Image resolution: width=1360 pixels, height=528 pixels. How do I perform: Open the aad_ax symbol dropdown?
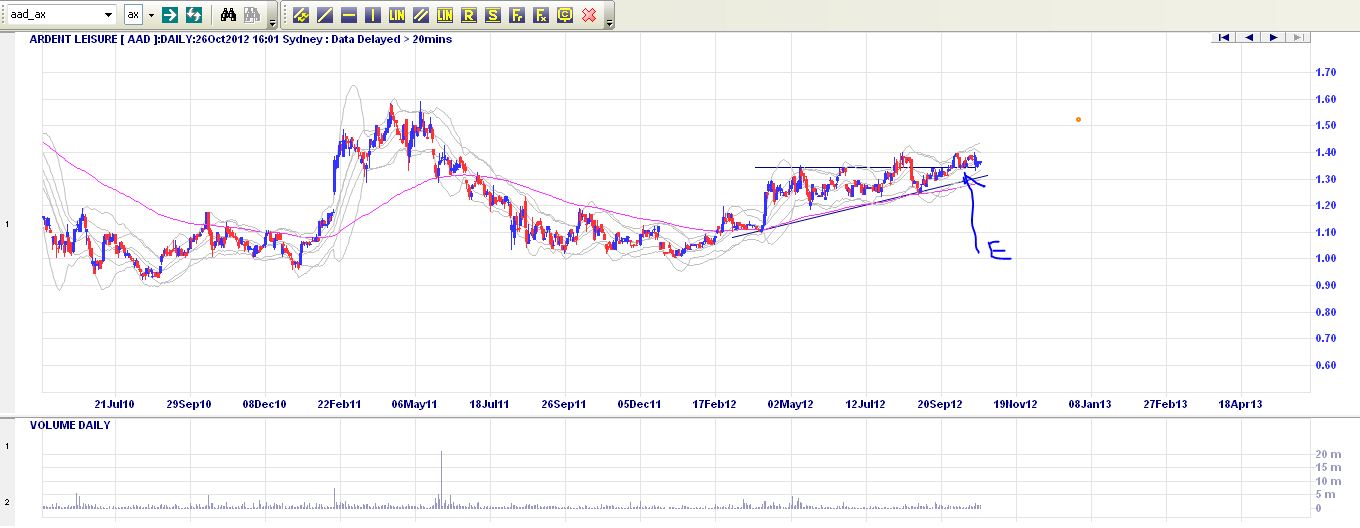tap(108, 15)
